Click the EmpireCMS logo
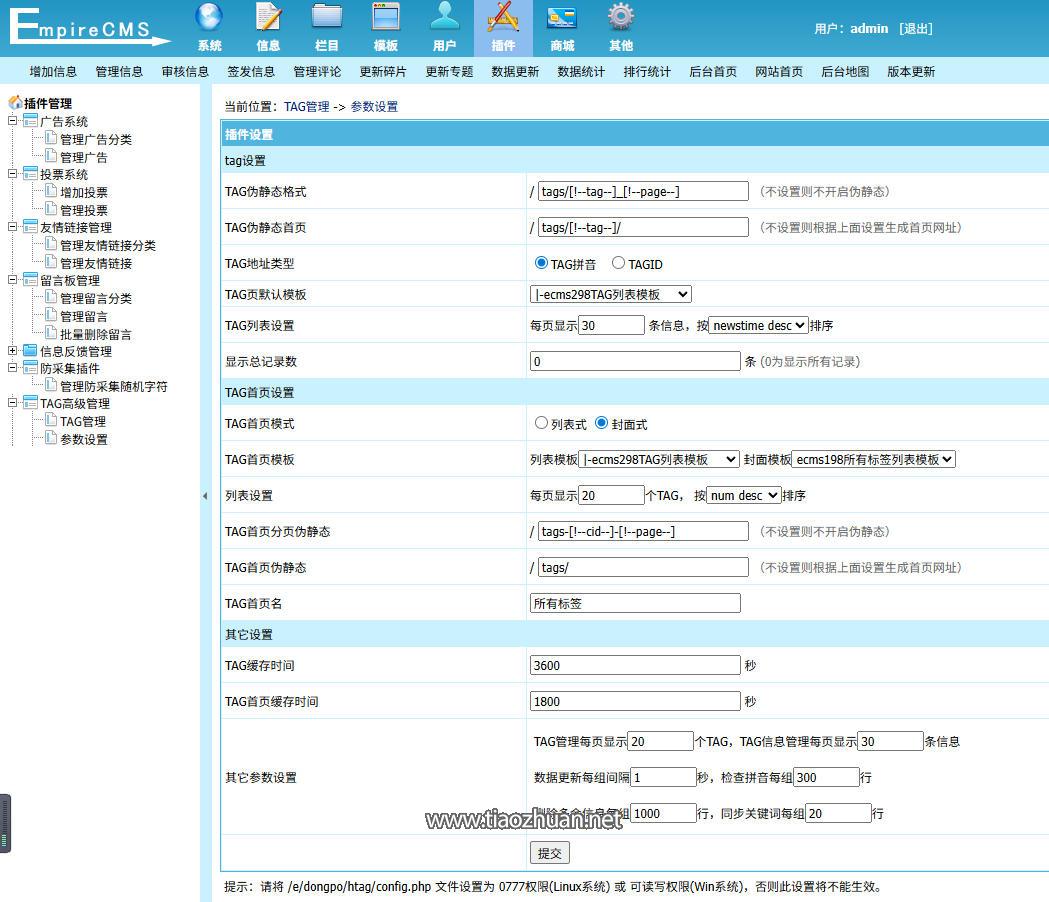The image size is (1049, 902). click(90, 27)
